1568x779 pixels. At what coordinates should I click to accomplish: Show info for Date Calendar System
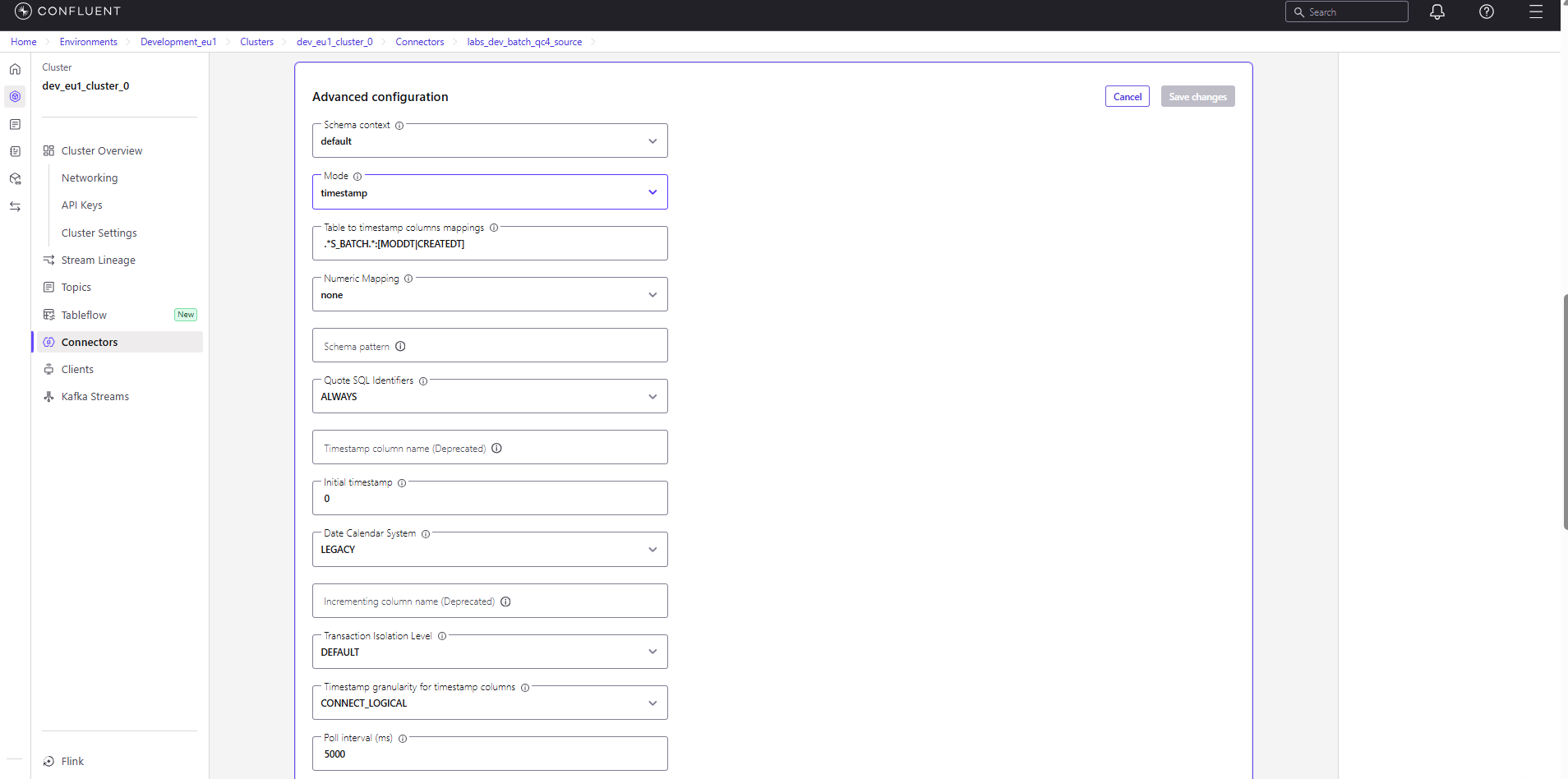click(426, 534)
